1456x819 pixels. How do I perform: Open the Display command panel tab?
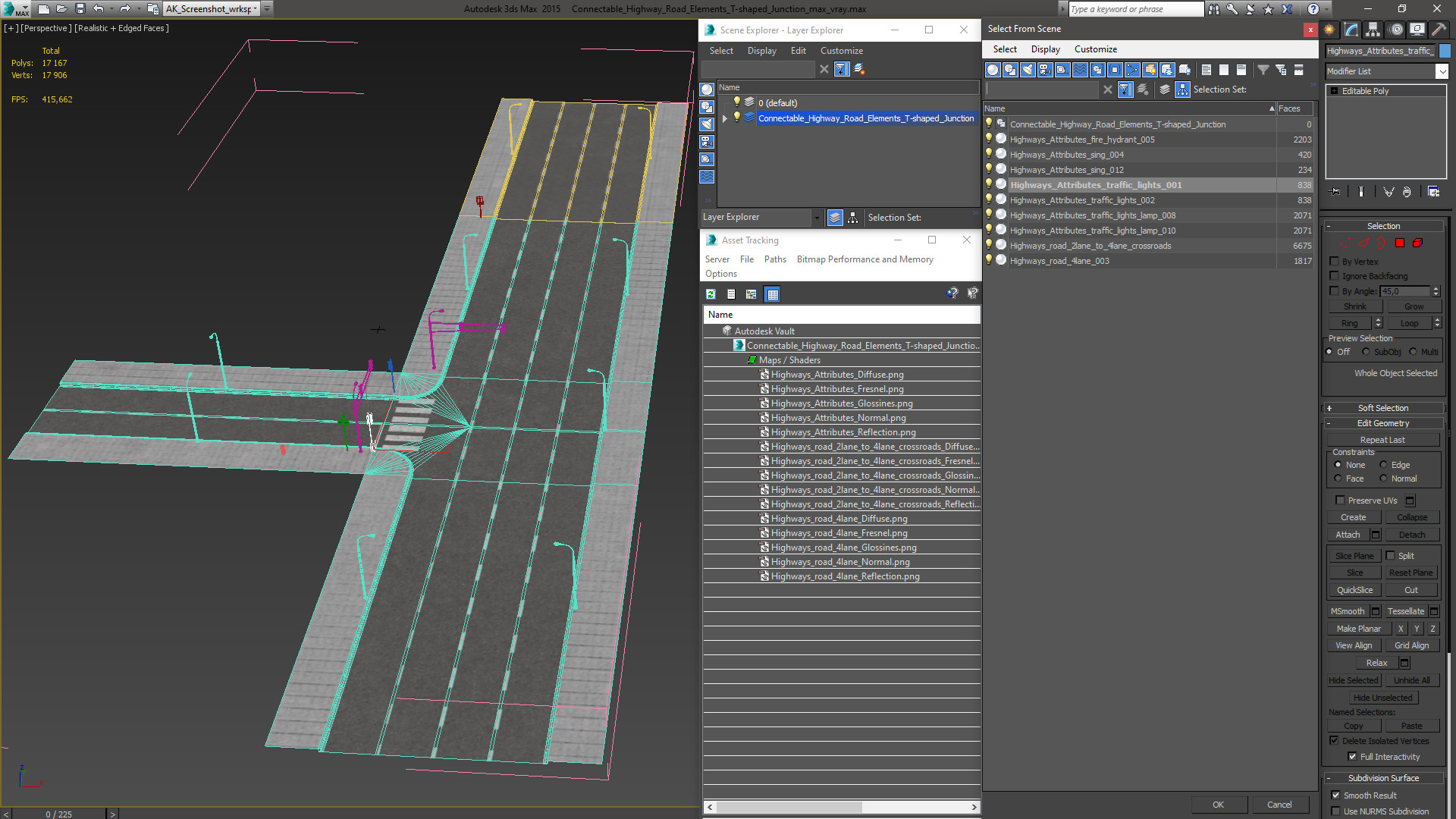pyautogui.click(x=1417, y=30)
